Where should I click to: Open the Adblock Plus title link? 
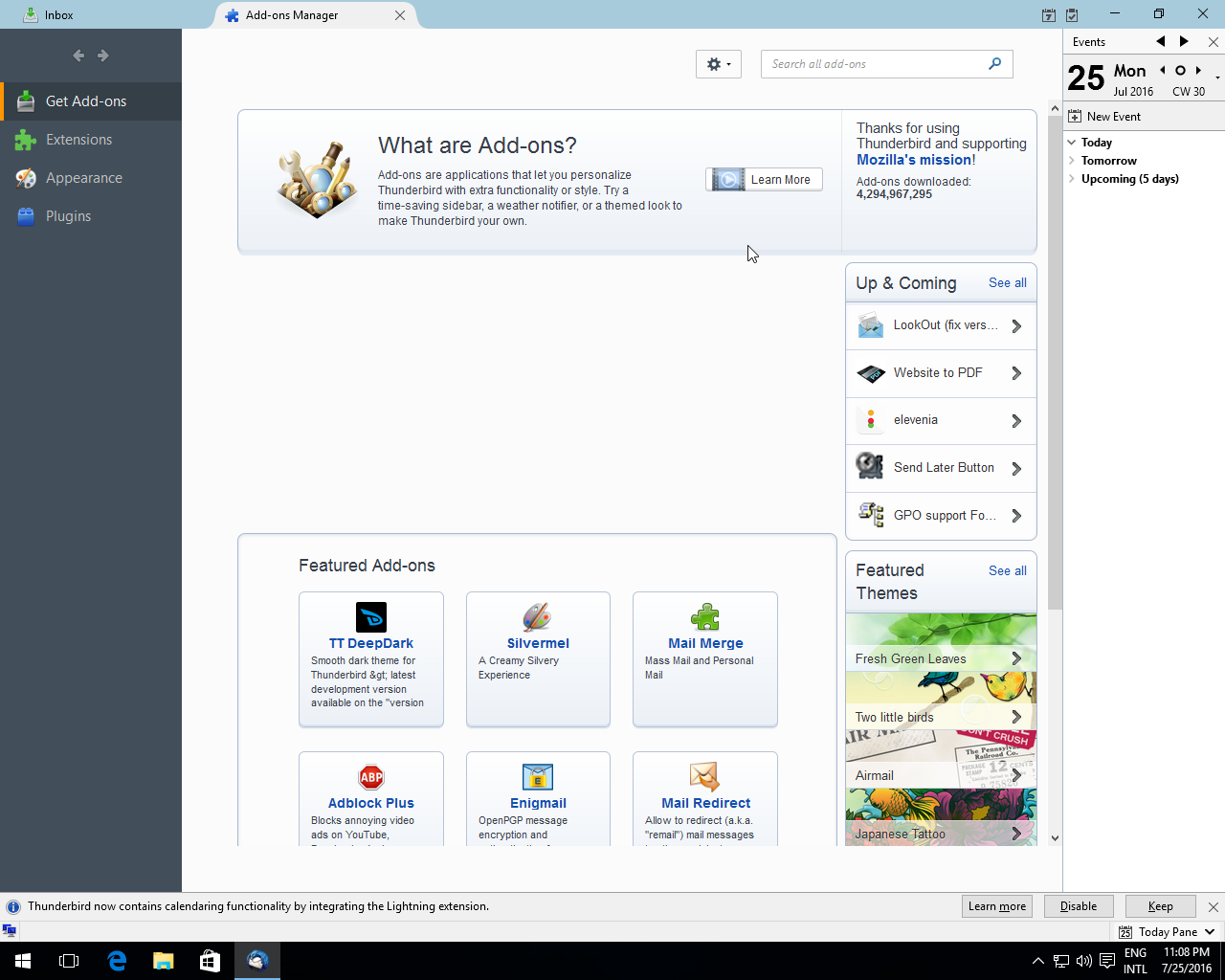point(371,804)
